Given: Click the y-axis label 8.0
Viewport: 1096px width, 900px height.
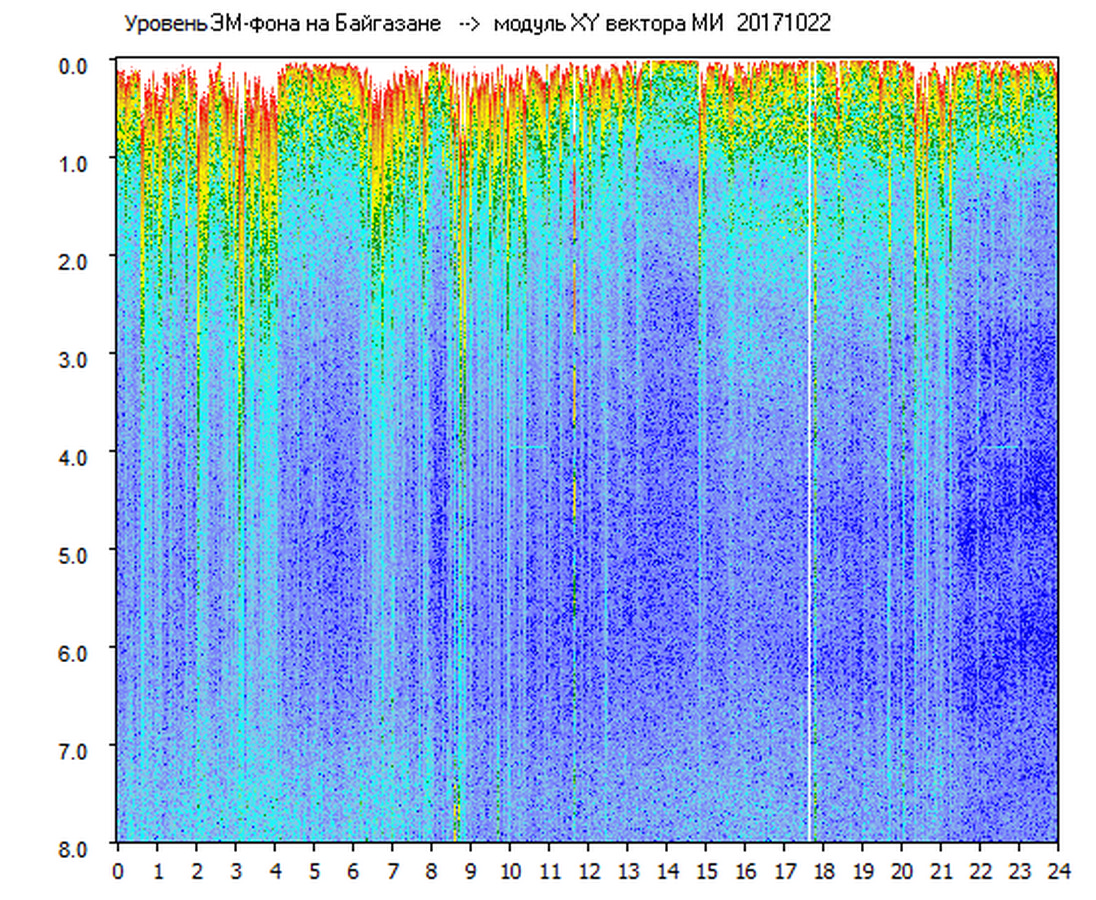Looking at the screenshot, I should point(77,847).
